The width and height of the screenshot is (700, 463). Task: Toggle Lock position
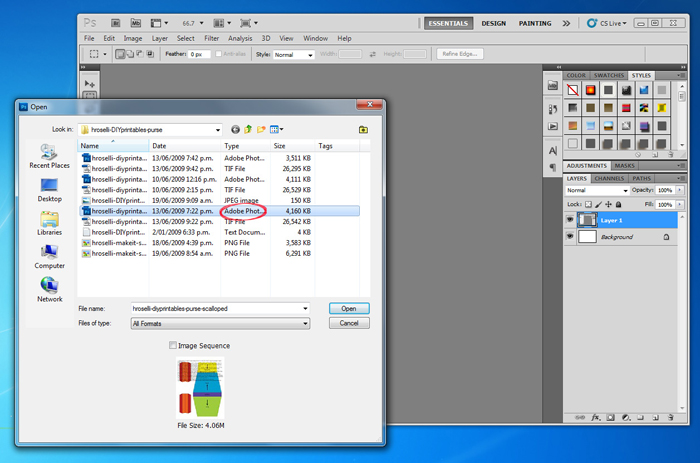[608, 204]
